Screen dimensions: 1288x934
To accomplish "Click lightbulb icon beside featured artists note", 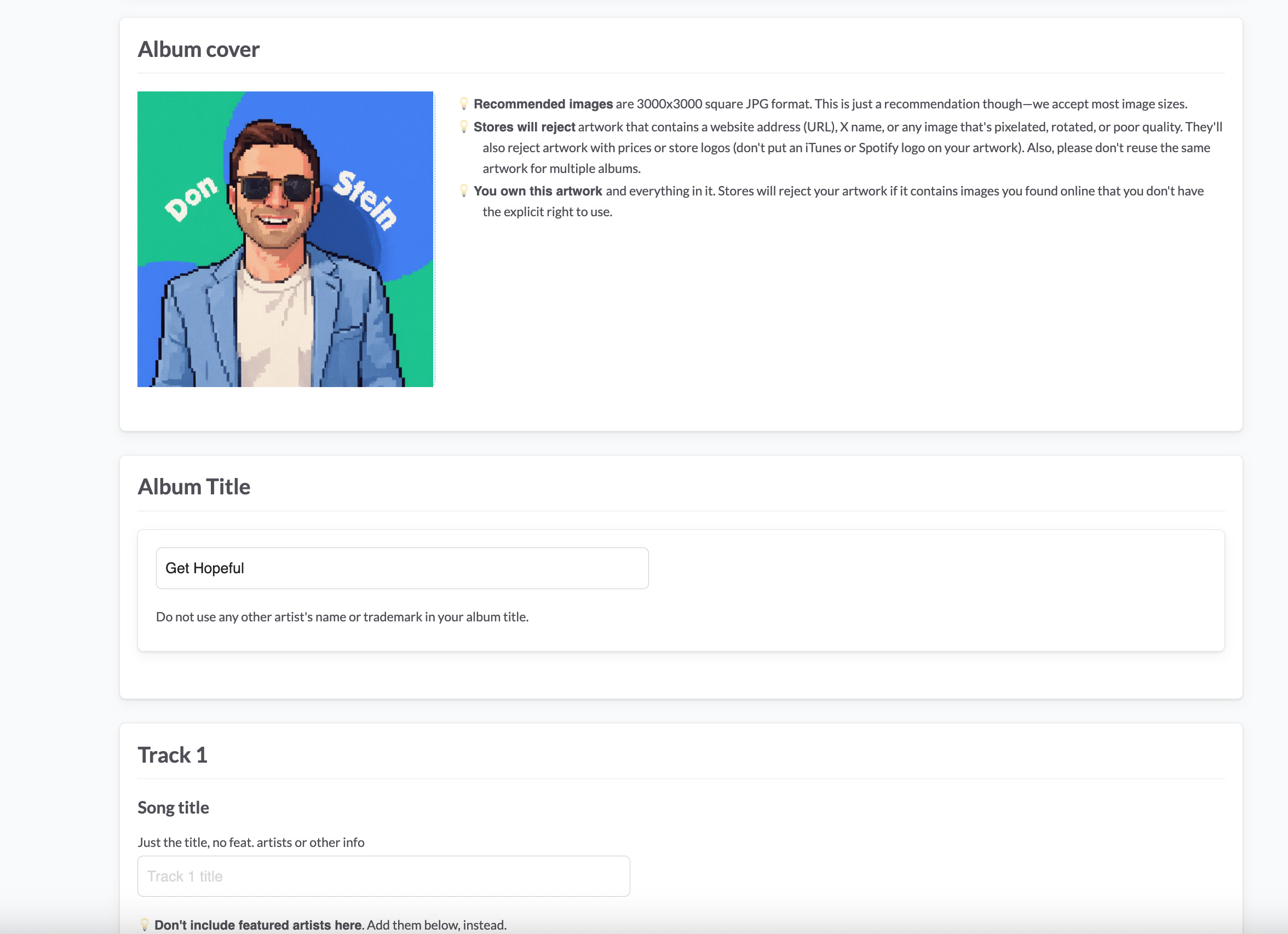I will [x=145, y=924].
